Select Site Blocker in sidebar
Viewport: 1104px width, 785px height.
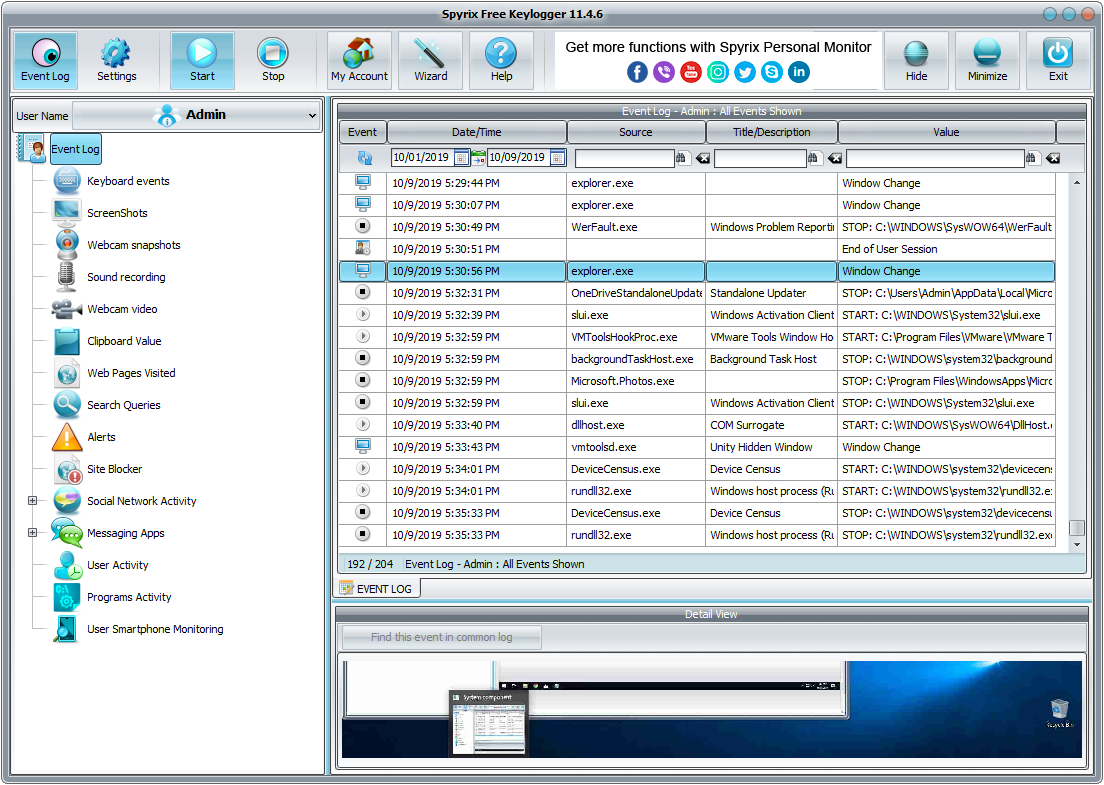(x=115, y=470)
